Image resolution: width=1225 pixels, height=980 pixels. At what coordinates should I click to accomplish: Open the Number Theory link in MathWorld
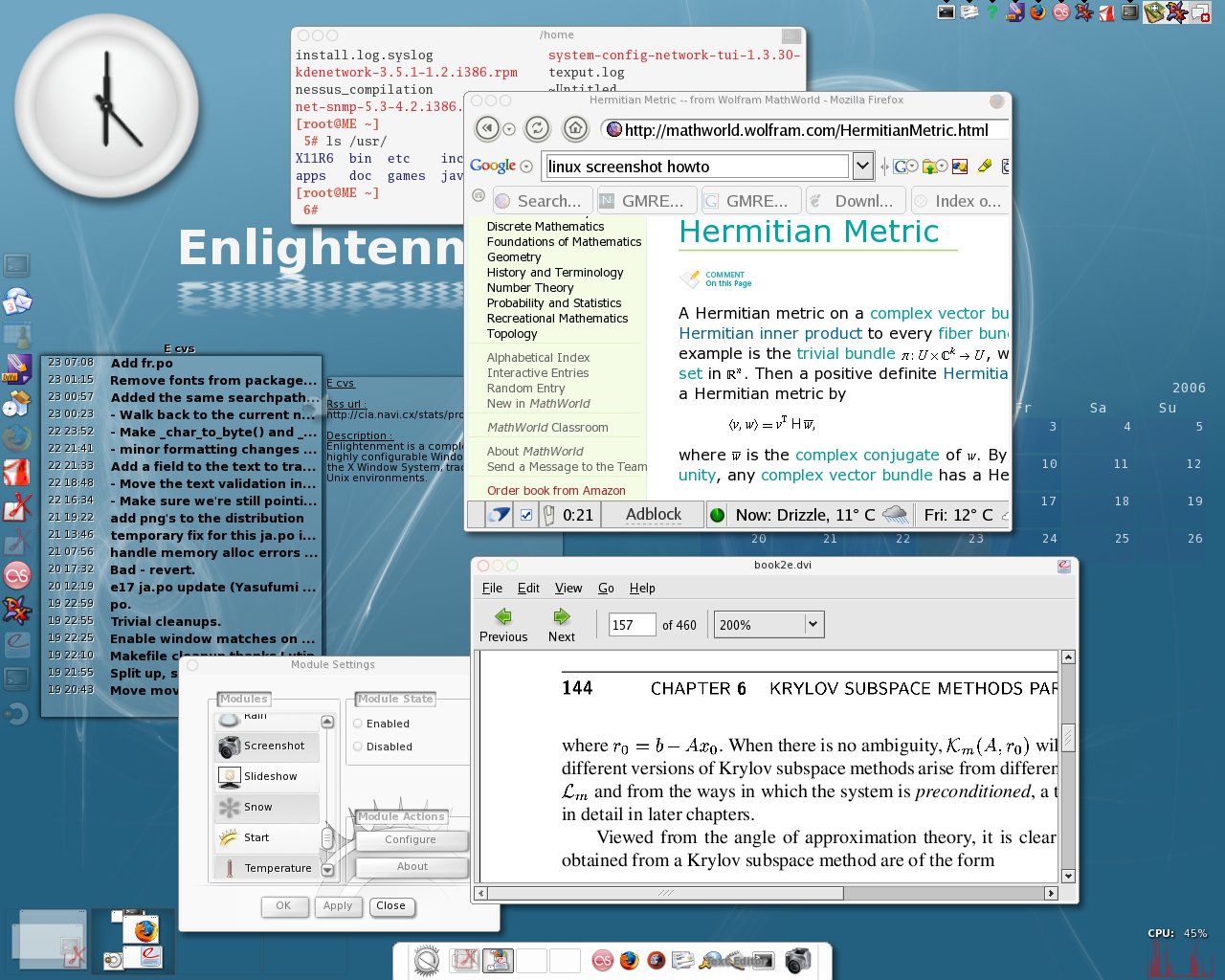click(530, 287)
